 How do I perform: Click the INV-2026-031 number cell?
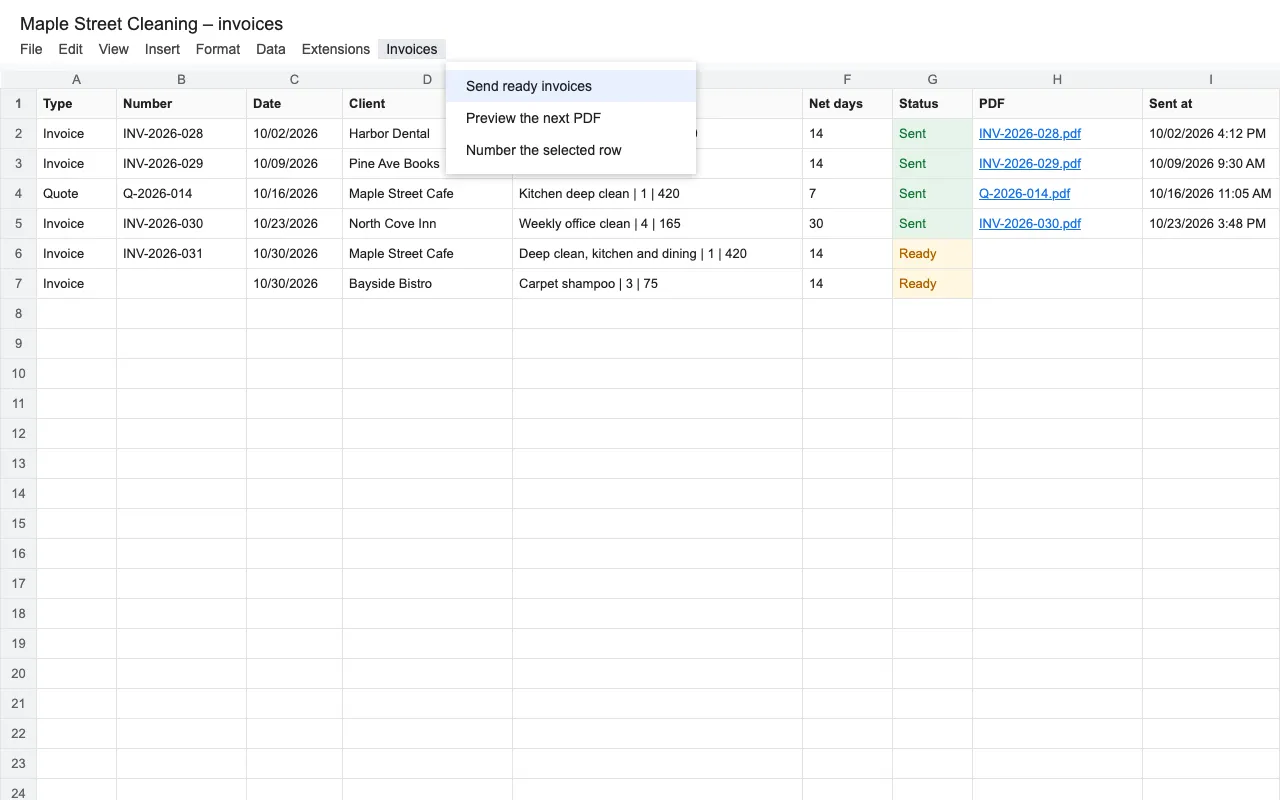pos(181,253)
